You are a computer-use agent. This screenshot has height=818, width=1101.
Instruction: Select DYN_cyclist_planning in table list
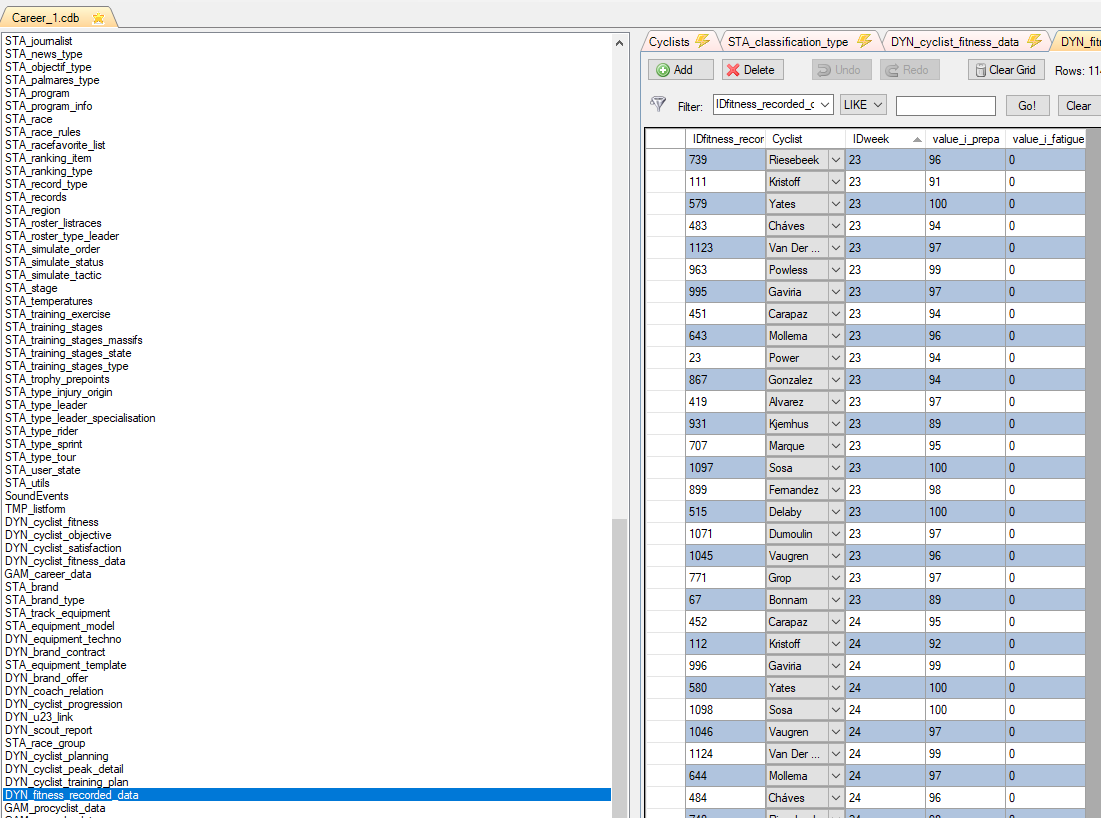[x=57, y=756]
